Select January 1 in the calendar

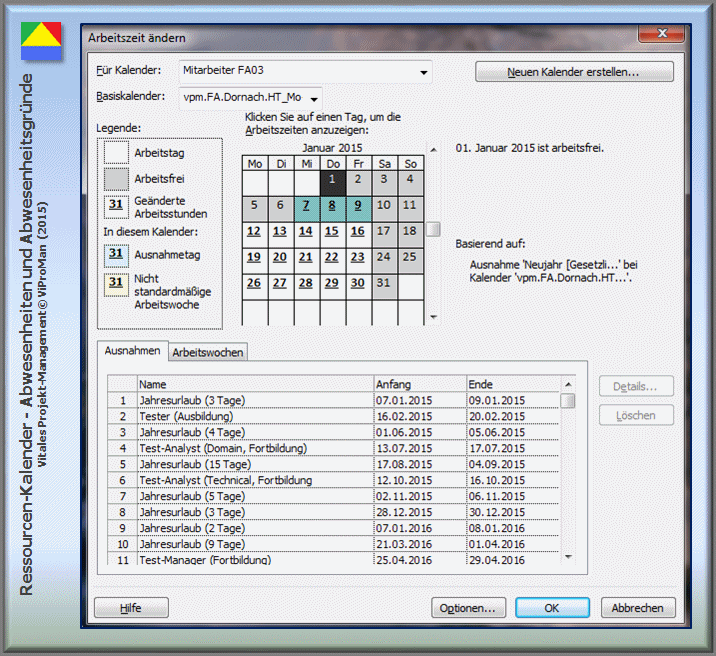tap(332, 180)
